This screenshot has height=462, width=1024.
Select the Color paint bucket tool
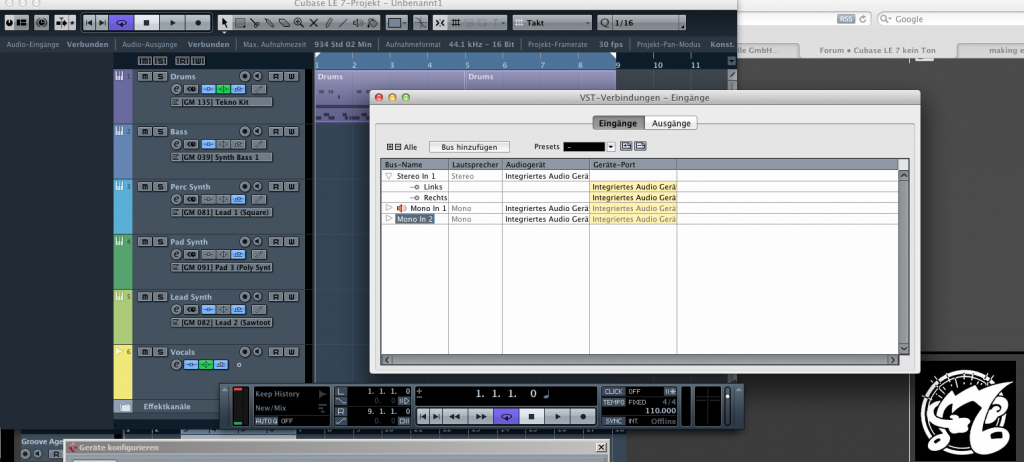pyautogui.click(x=373, y=23)
